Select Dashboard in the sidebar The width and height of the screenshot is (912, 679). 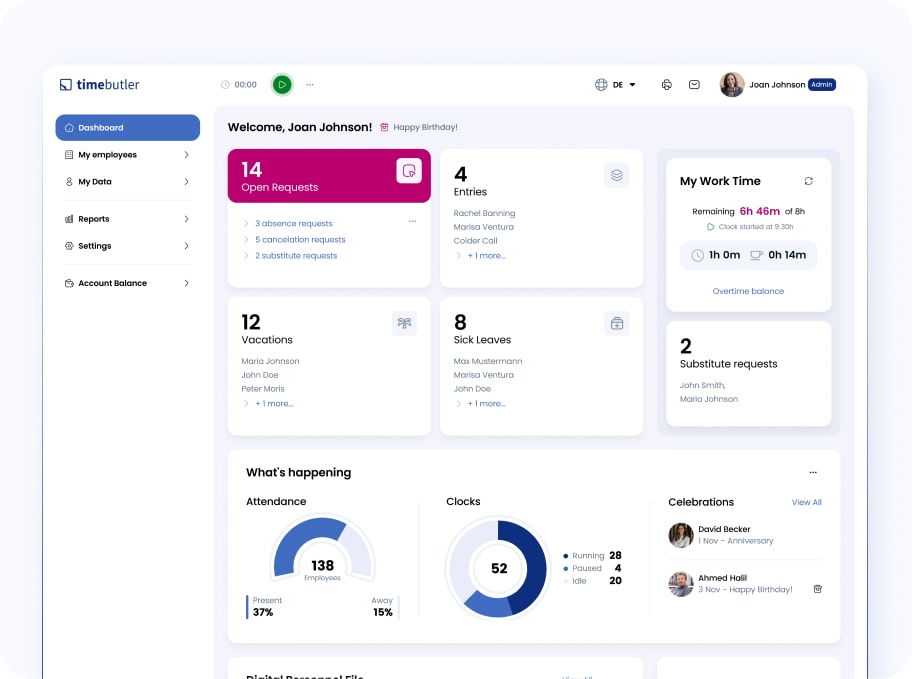(x=127, y=128)
